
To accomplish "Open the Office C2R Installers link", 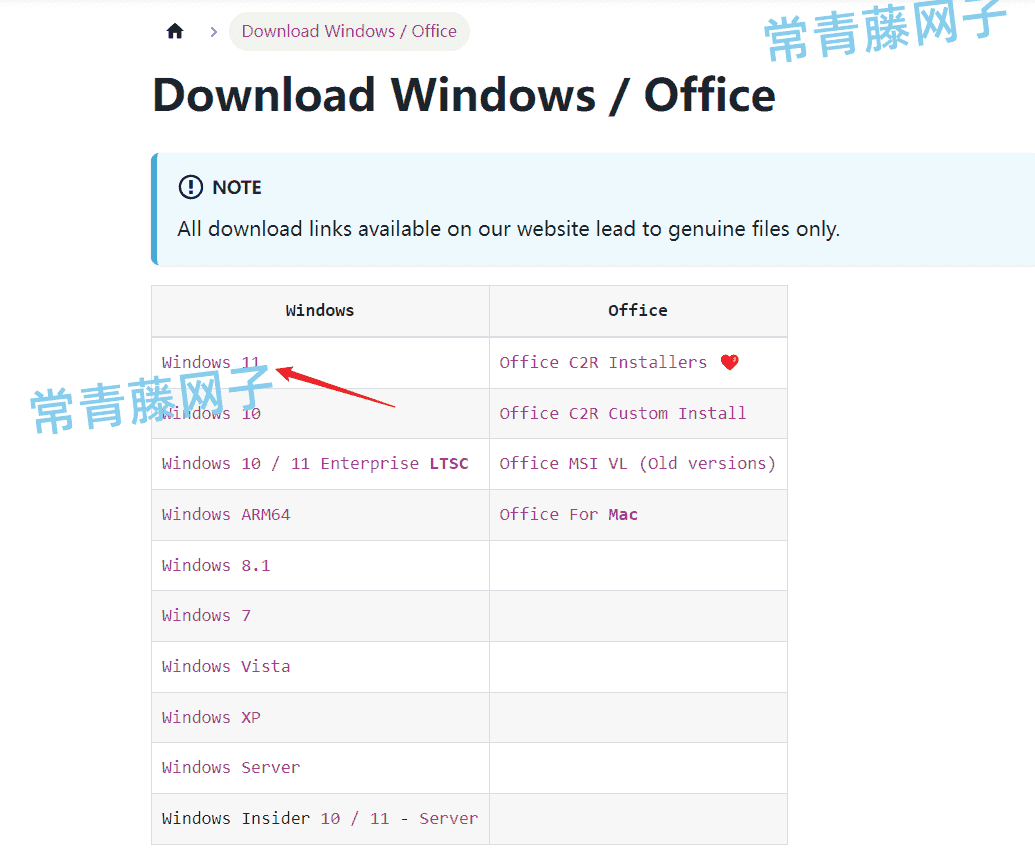I will pos(603,362).
